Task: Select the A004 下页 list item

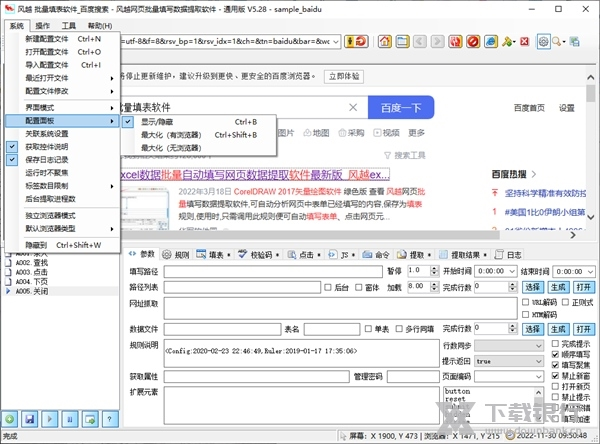Action: (x=31, y=282)
